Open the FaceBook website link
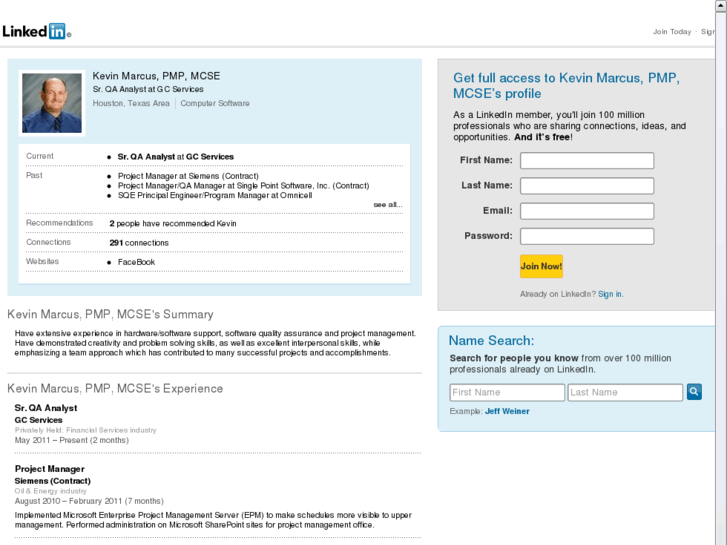727x545 pixels. click(x=136, y=262)
